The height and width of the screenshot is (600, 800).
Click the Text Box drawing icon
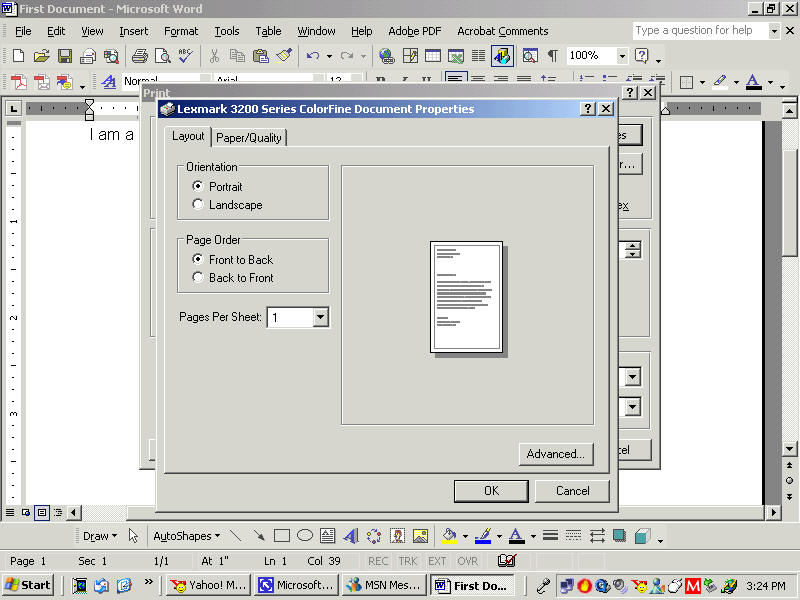pyautogui.click(x=328, y=536)
